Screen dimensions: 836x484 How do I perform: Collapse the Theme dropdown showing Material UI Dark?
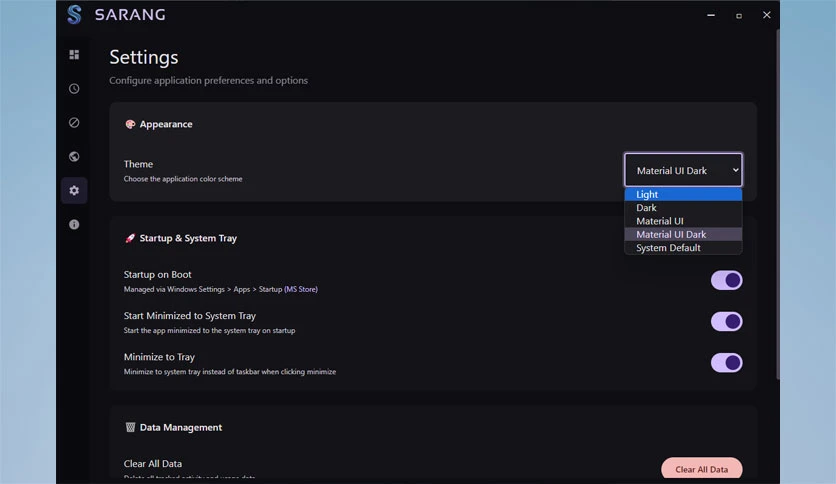tap(683, 170)
